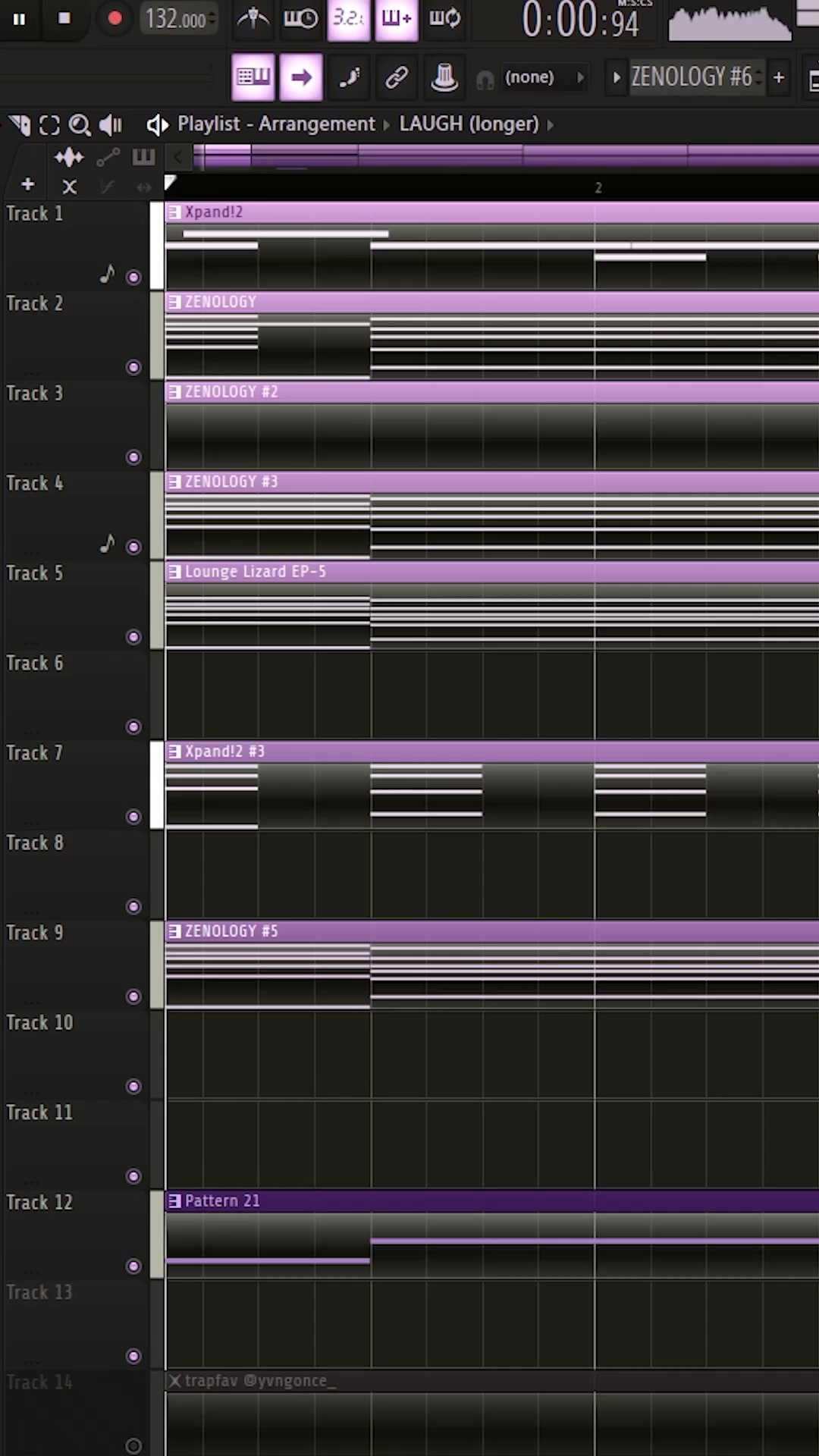Click the link (chain) icon in toolbar
The height and width of the screenshot is (1456, 819).
pyautogui.click(x=397, y=77)
